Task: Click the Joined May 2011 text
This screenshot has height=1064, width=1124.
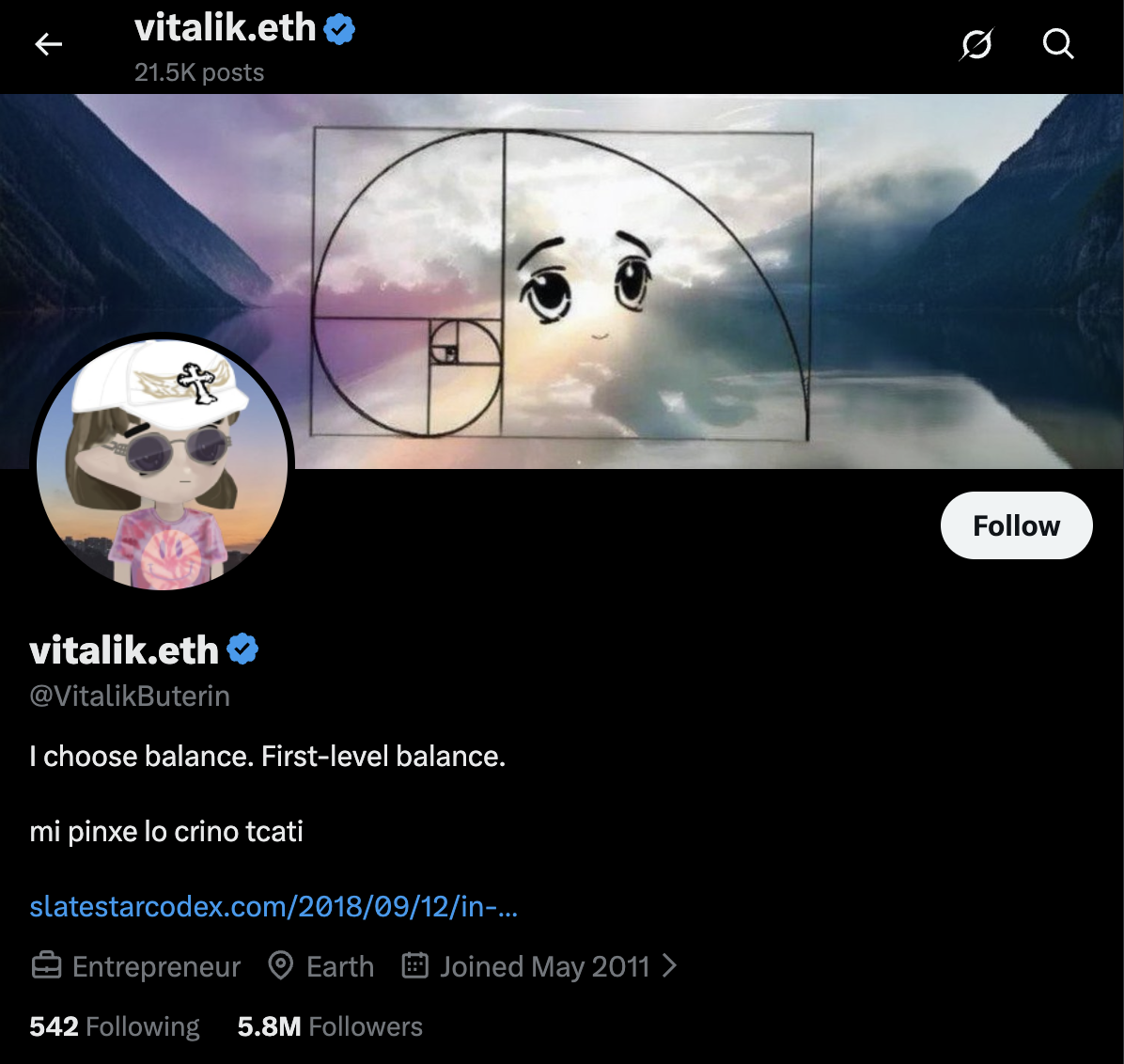Action: [545, 966]
